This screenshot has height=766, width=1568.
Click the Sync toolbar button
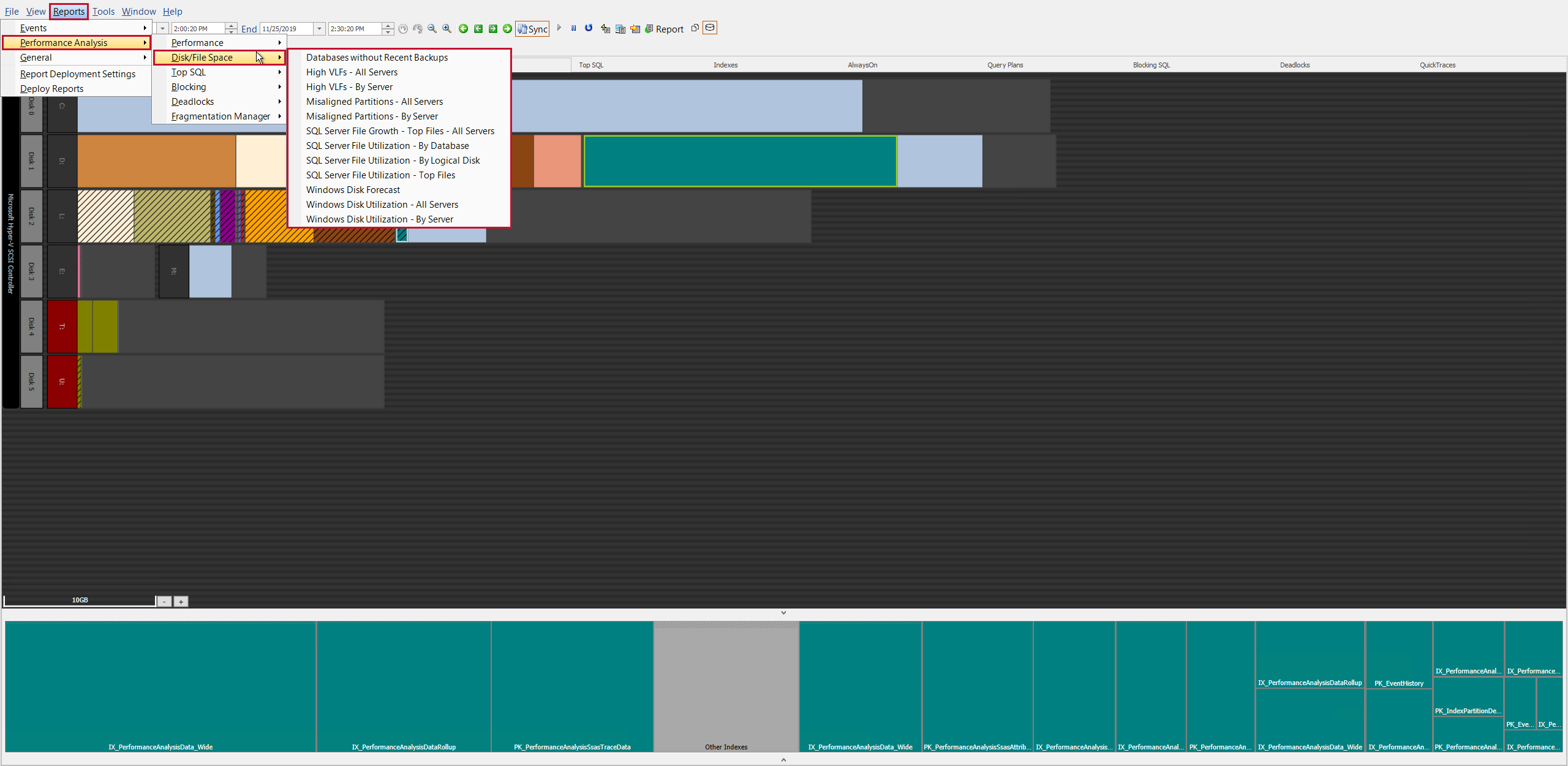(x=532, y=29)
